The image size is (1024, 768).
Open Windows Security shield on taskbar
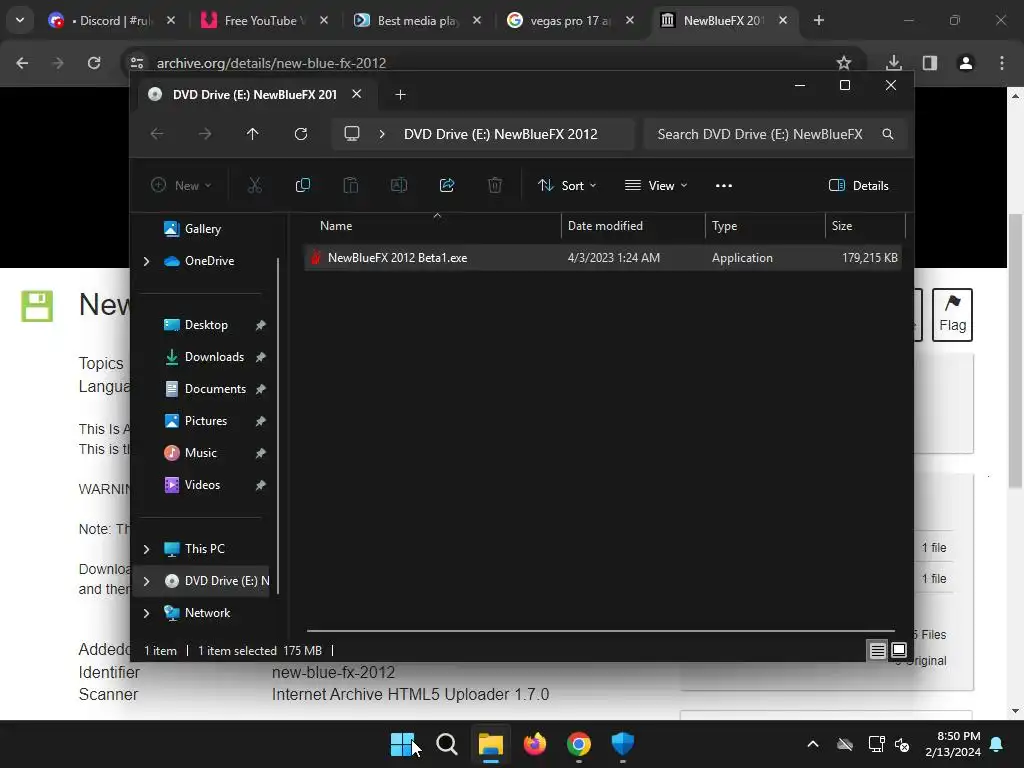coord(622,744)
